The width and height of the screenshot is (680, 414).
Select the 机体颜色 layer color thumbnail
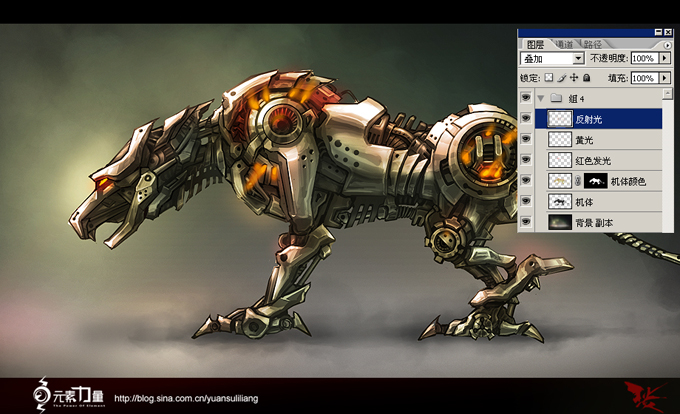(x=560, y=181)
